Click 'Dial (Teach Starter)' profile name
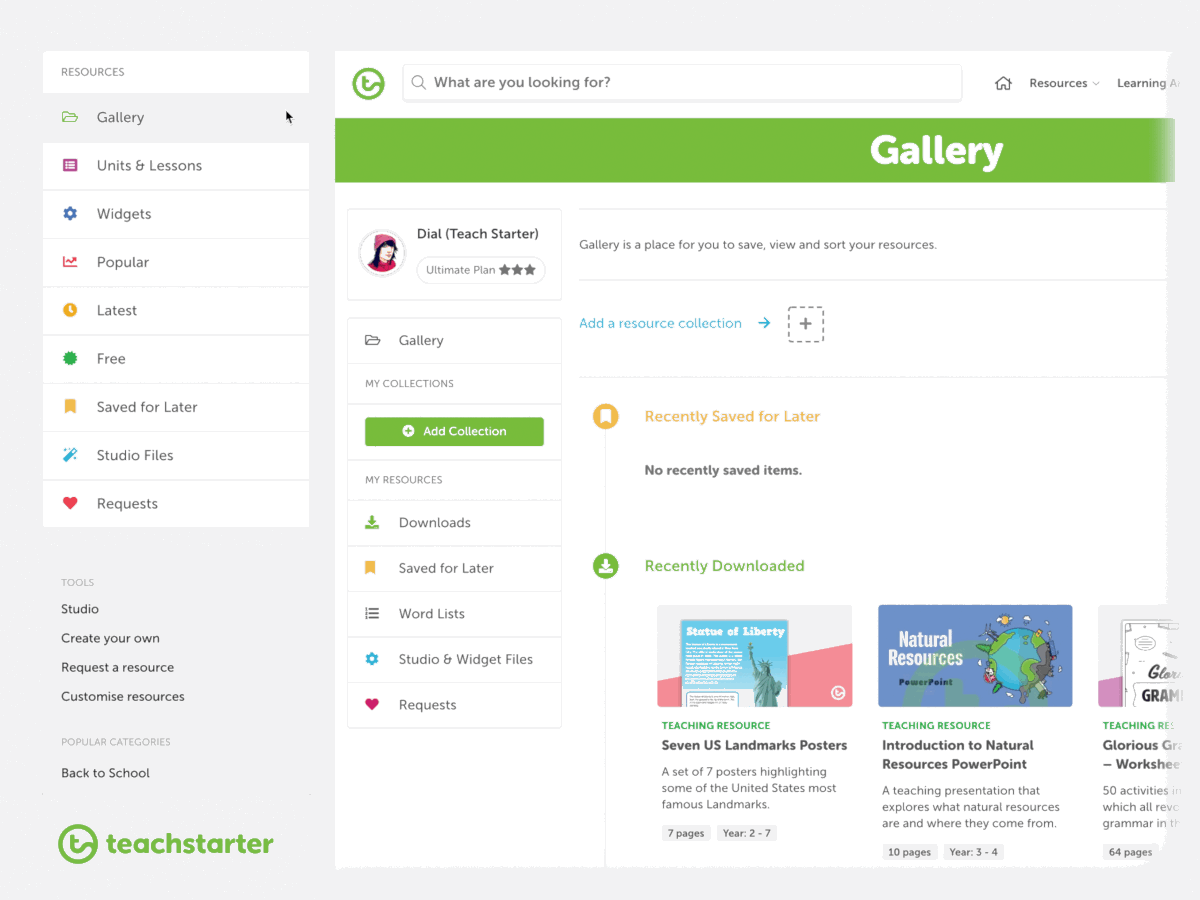The image size is (1200, 900). 478,234
